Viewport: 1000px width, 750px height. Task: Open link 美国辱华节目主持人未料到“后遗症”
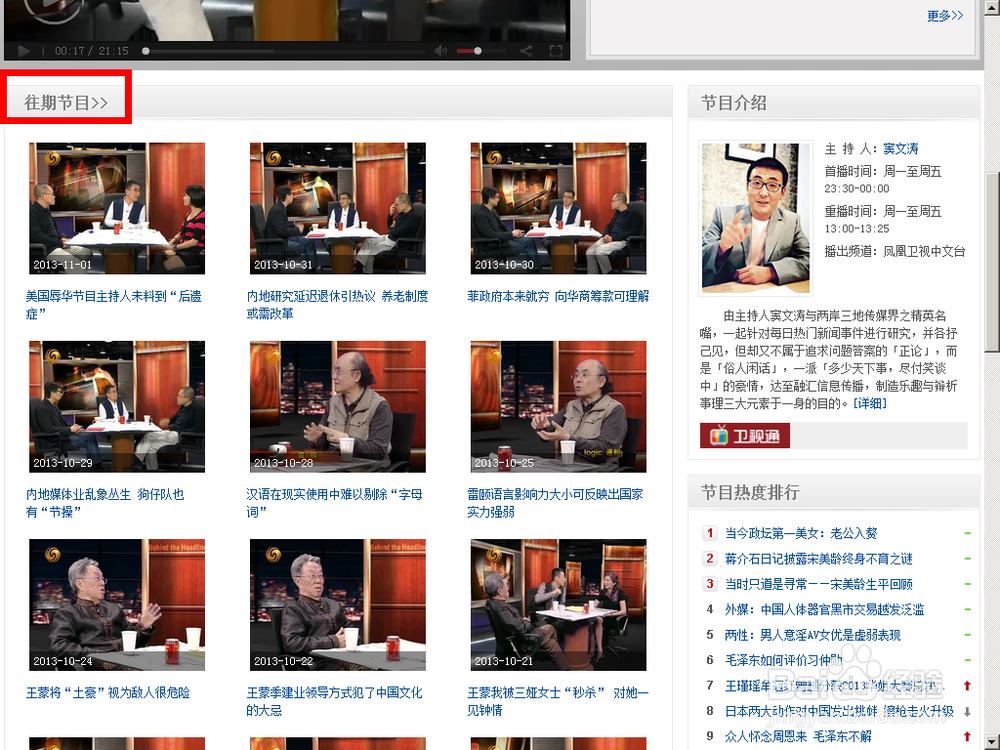pyautogui.click(x=114, y=305)
